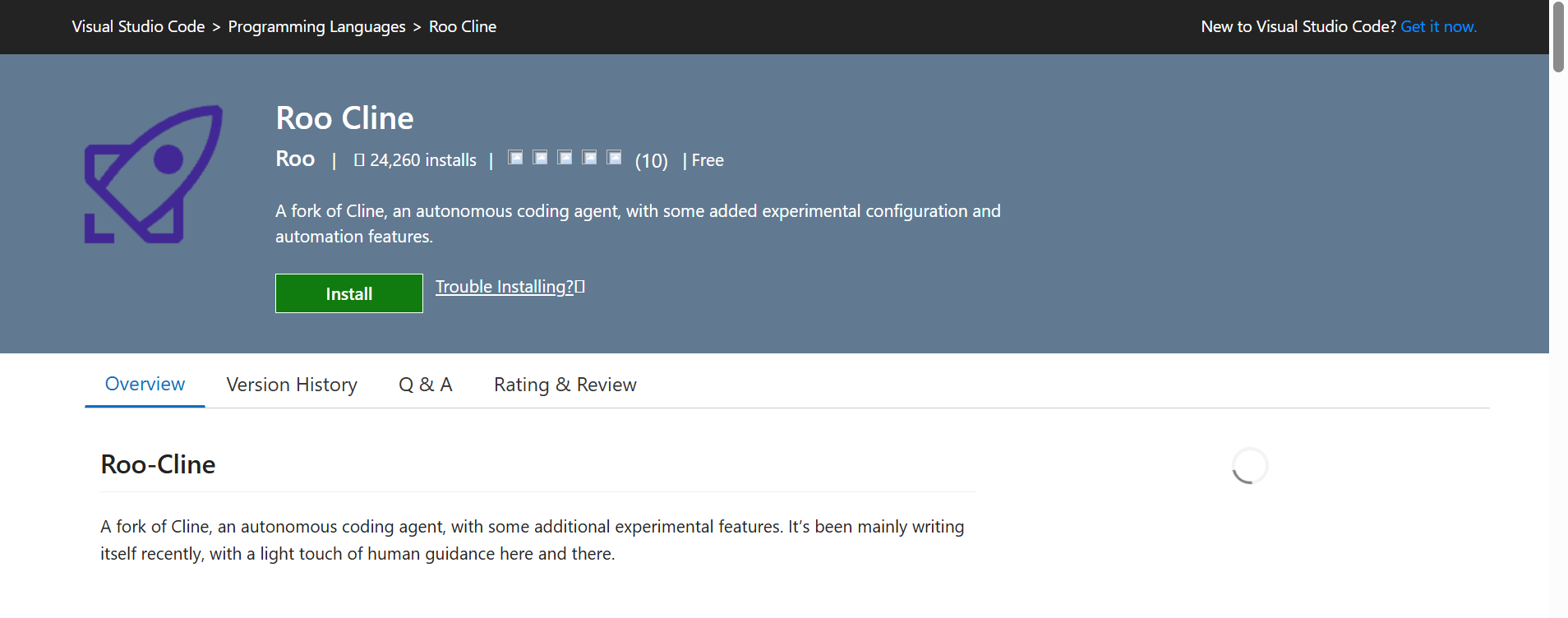Click the Roo Cline breadcrumb text

click(x=463, y=26)
